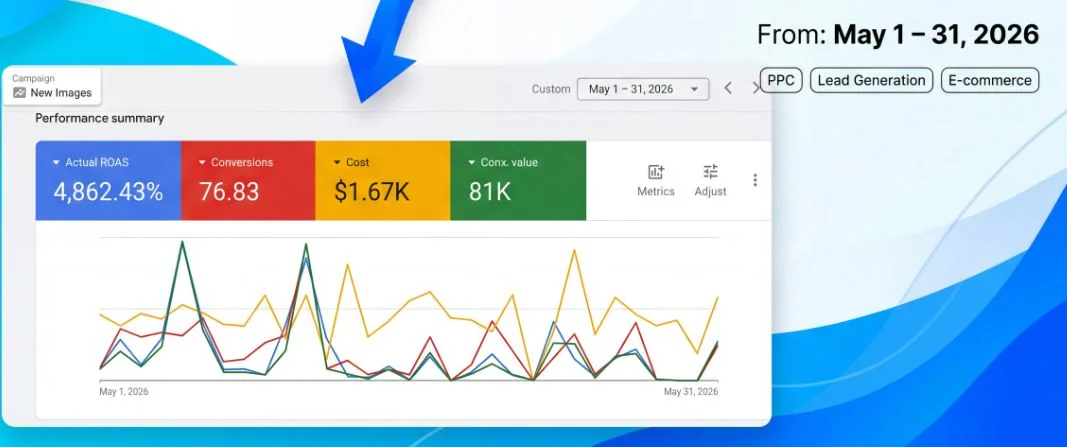
Task: Open the three-dot more options menu
Action: point(755,180)
